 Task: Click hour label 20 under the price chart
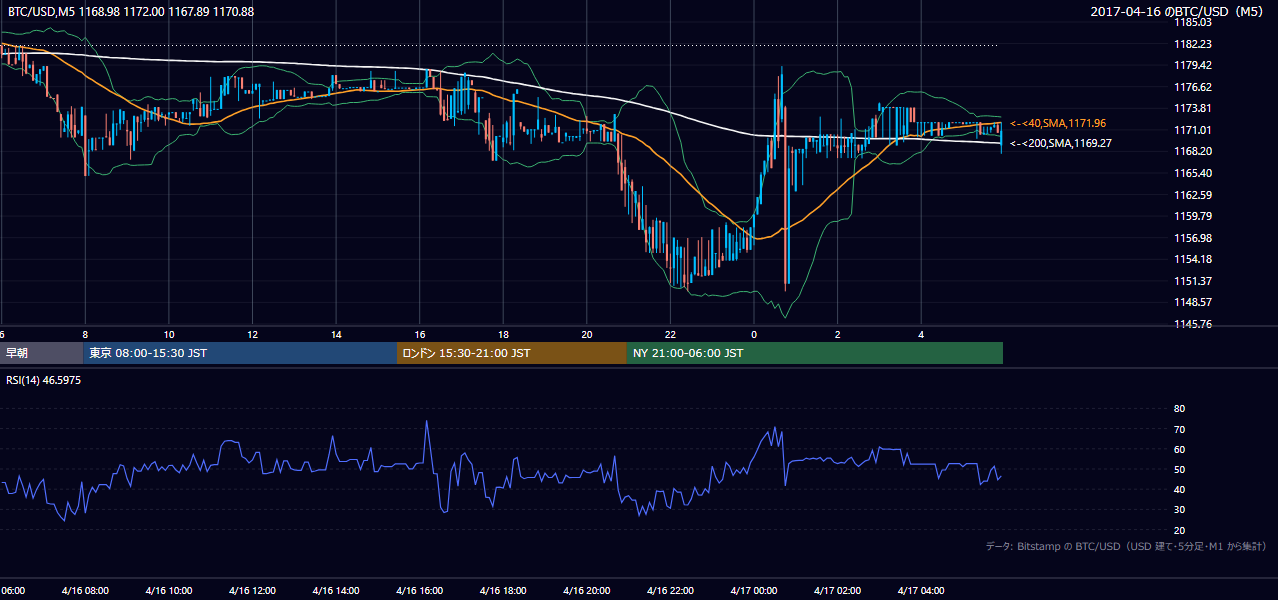click(x=587, y=334)
